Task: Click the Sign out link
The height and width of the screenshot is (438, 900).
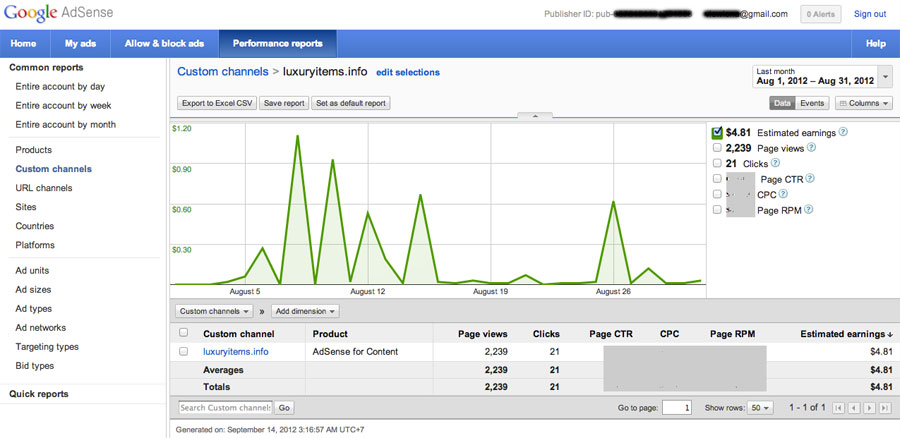Action: click(870, 14)
